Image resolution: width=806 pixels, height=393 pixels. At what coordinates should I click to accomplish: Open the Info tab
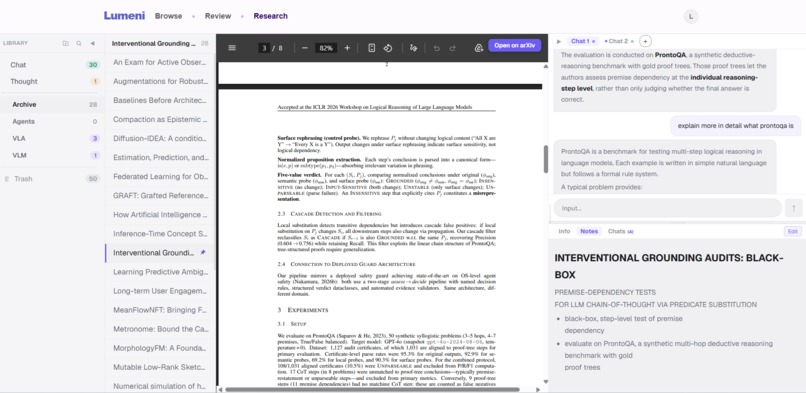point(564,231)
